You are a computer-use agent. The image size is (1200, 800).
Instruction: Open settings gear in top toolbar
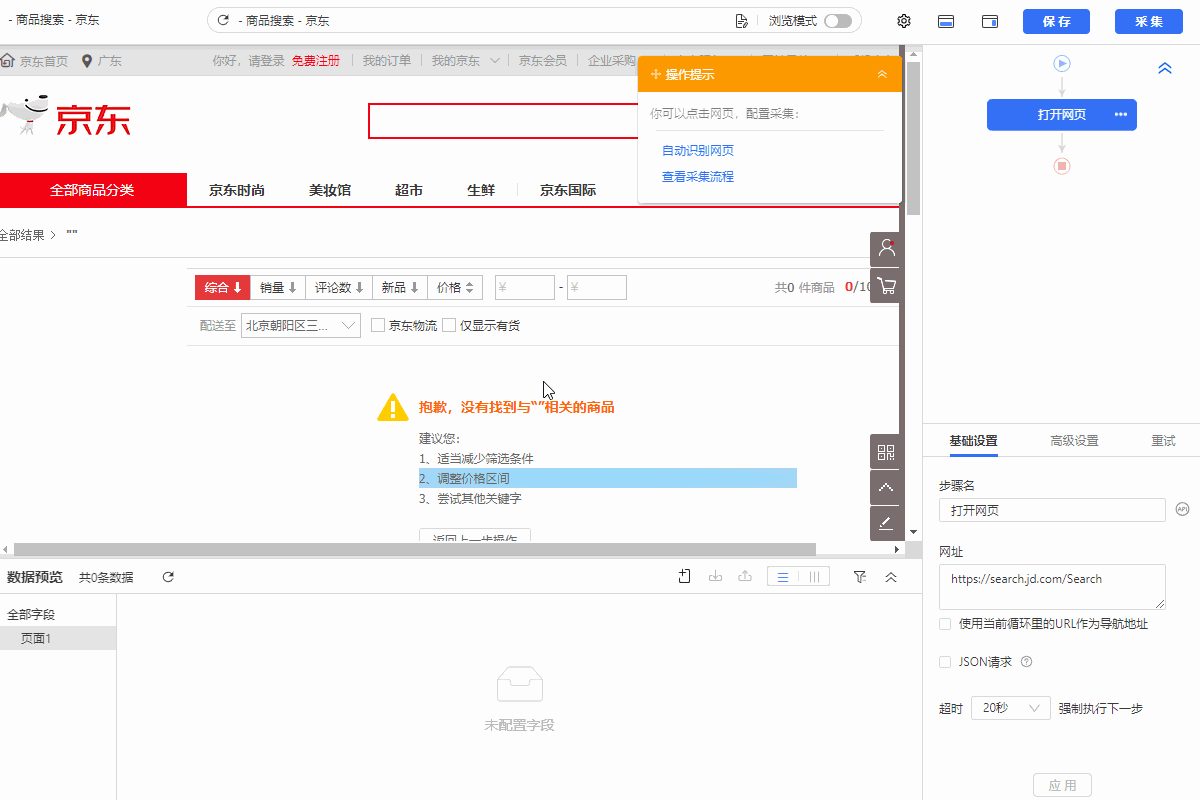[904, 21]
